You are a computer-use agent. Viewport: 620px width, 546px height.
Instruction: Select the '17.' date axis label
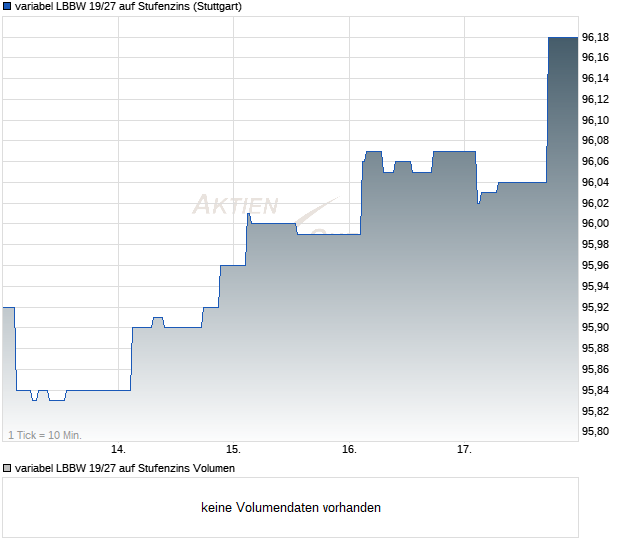point(464,450)
